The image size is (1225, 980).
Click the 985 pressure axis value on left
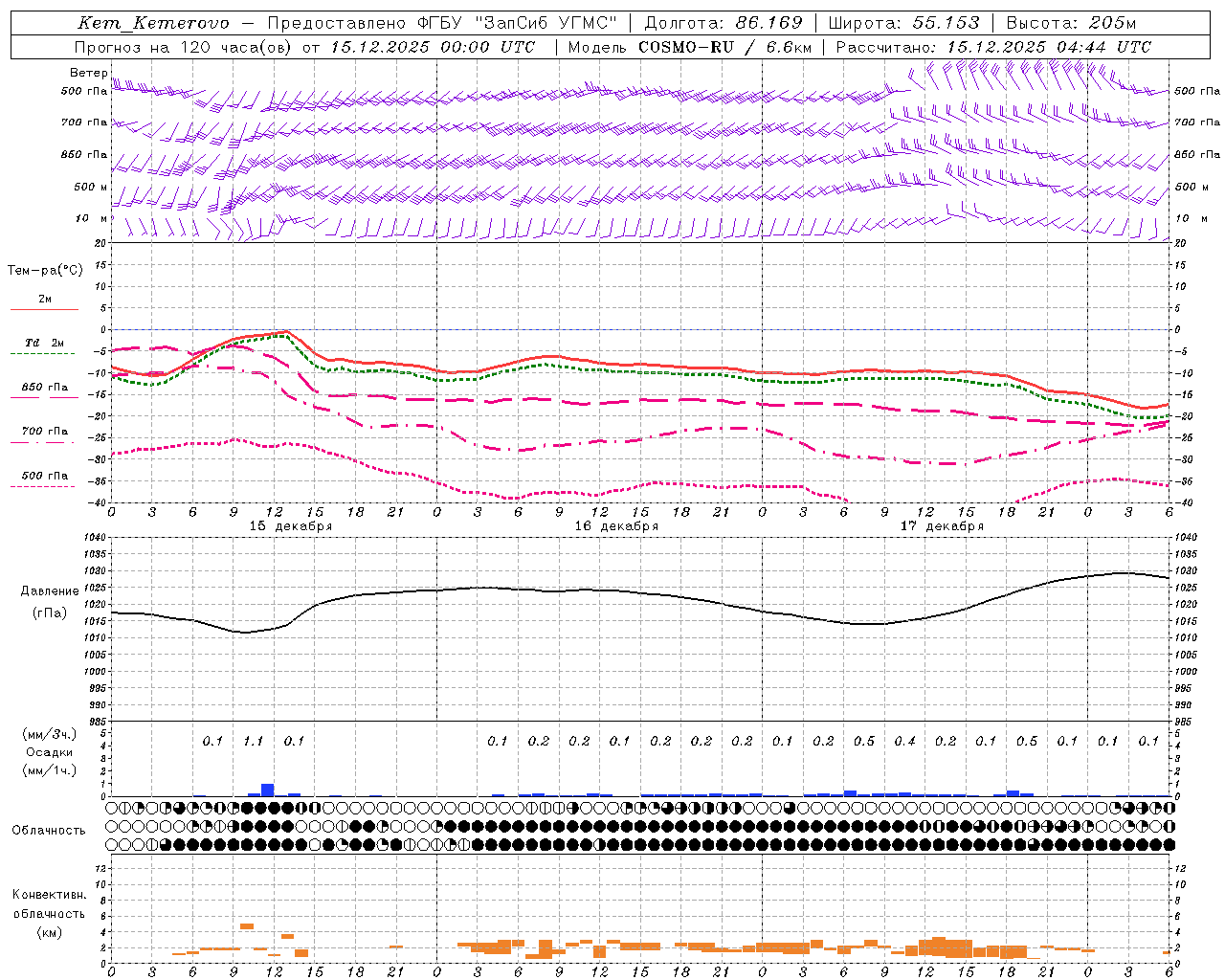point(96,722)
